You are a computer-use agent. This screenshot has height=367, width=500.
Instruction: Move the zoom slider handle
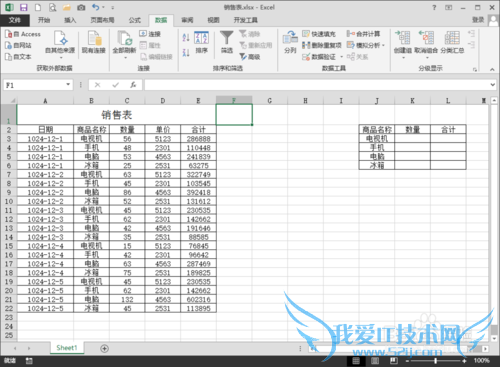pyautogui.click(x=435, y=361)
